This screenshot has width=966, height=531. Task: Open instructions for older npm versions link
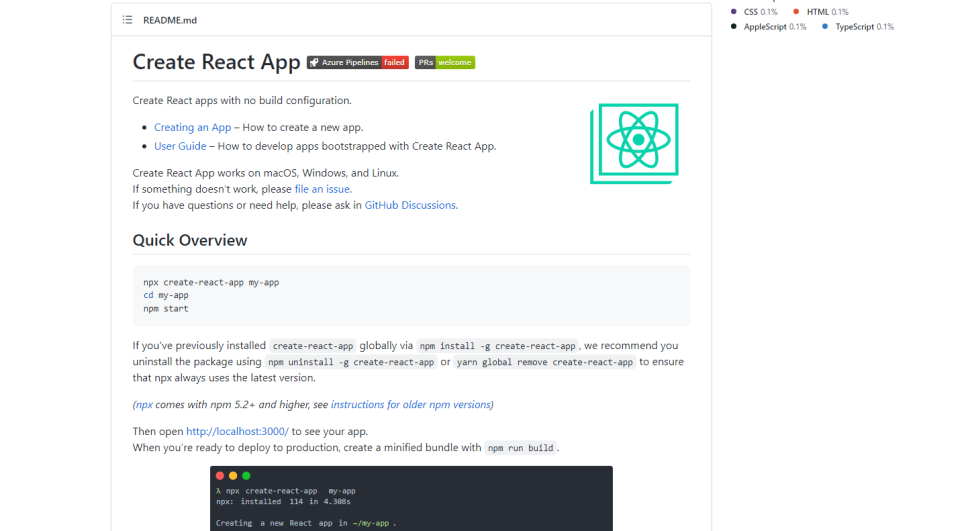(410, 405)
